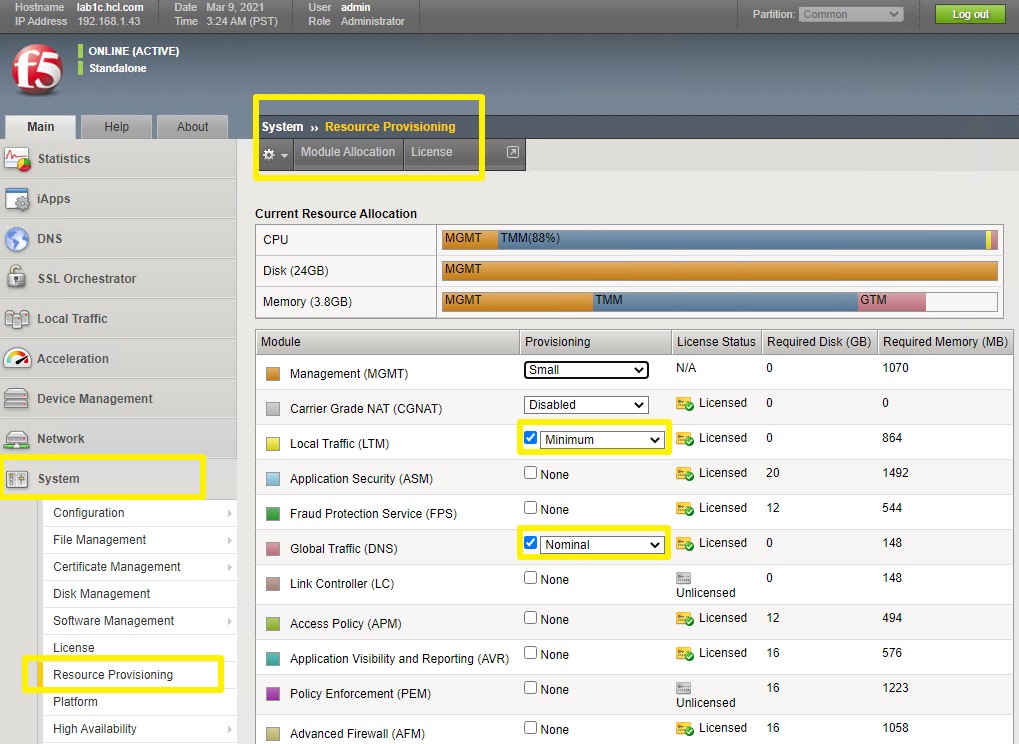Click the Log out button
Viewport: 1019px width, 744px height.
[x=970, y=14]
